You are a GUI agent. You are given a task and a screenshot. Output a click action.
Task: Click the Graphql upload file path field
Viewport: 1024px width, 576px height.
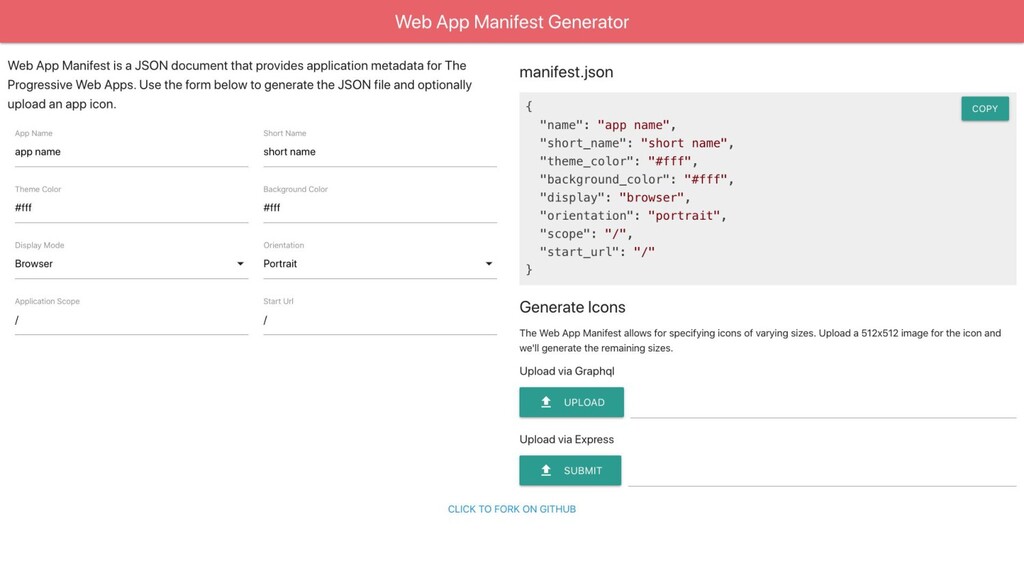822,403
